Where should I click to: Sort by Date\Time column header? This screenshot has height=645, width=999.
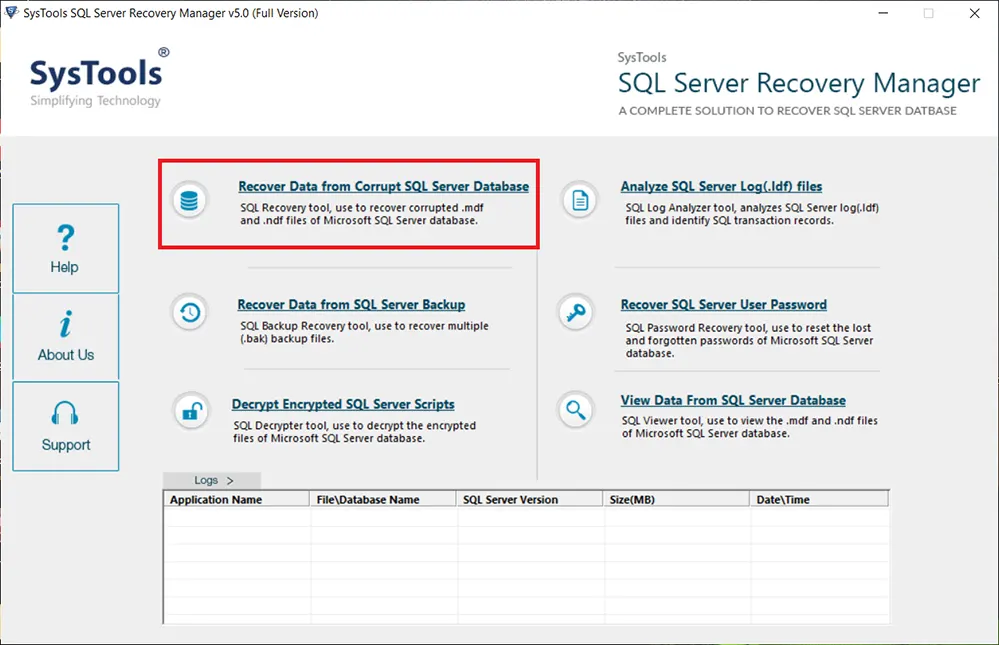(x=819, y=500)
